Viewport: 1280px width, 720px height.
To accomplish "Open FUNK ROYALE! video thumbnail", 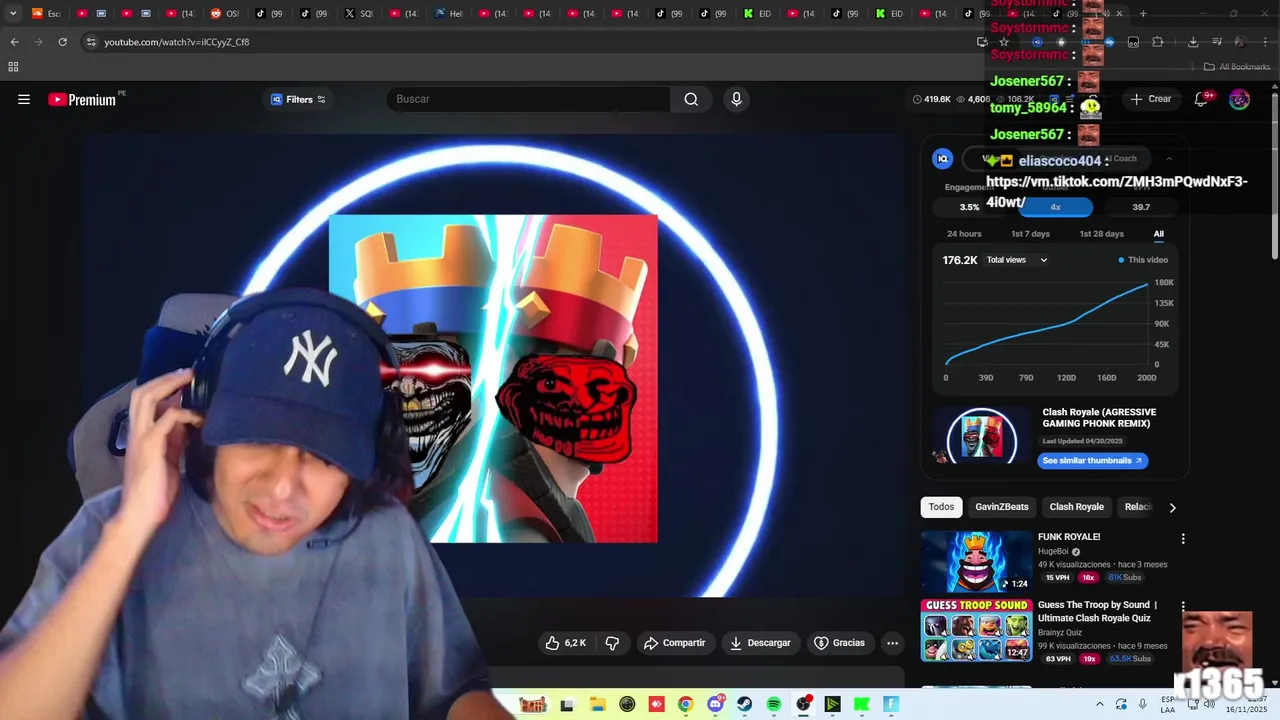I will pos(976,561).
